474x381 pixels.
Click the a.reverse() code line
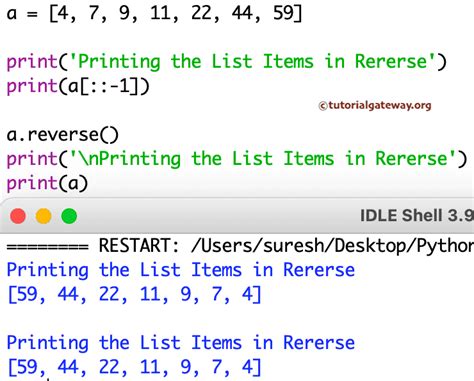[x=63, y=135]
